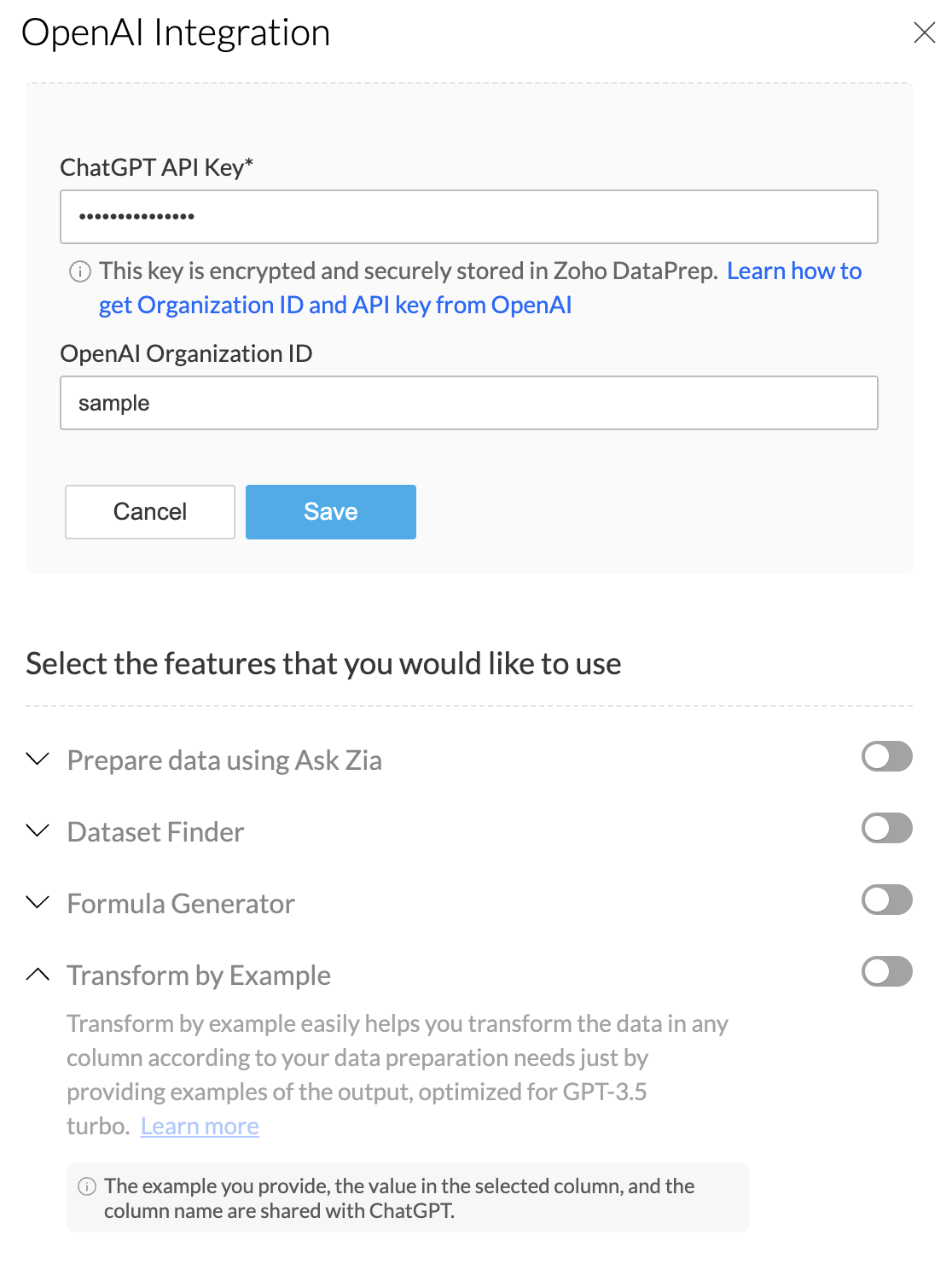952x1270 pixels.
Task: Click the info icon beside encryption note
Action: point(79,272)
